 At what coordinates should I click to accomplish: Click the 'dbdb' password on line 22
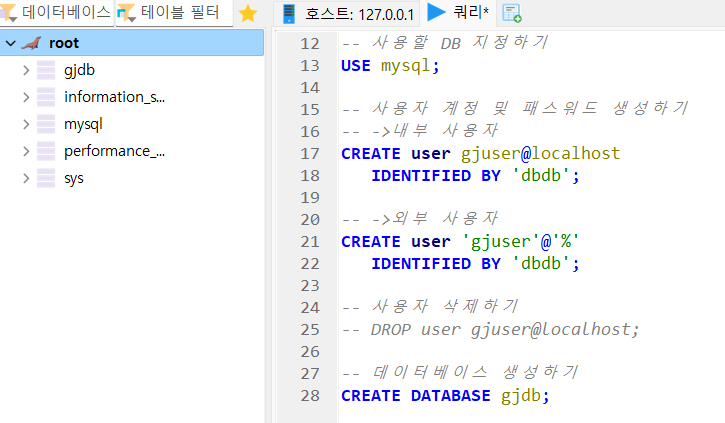click(x=541, y=264)
